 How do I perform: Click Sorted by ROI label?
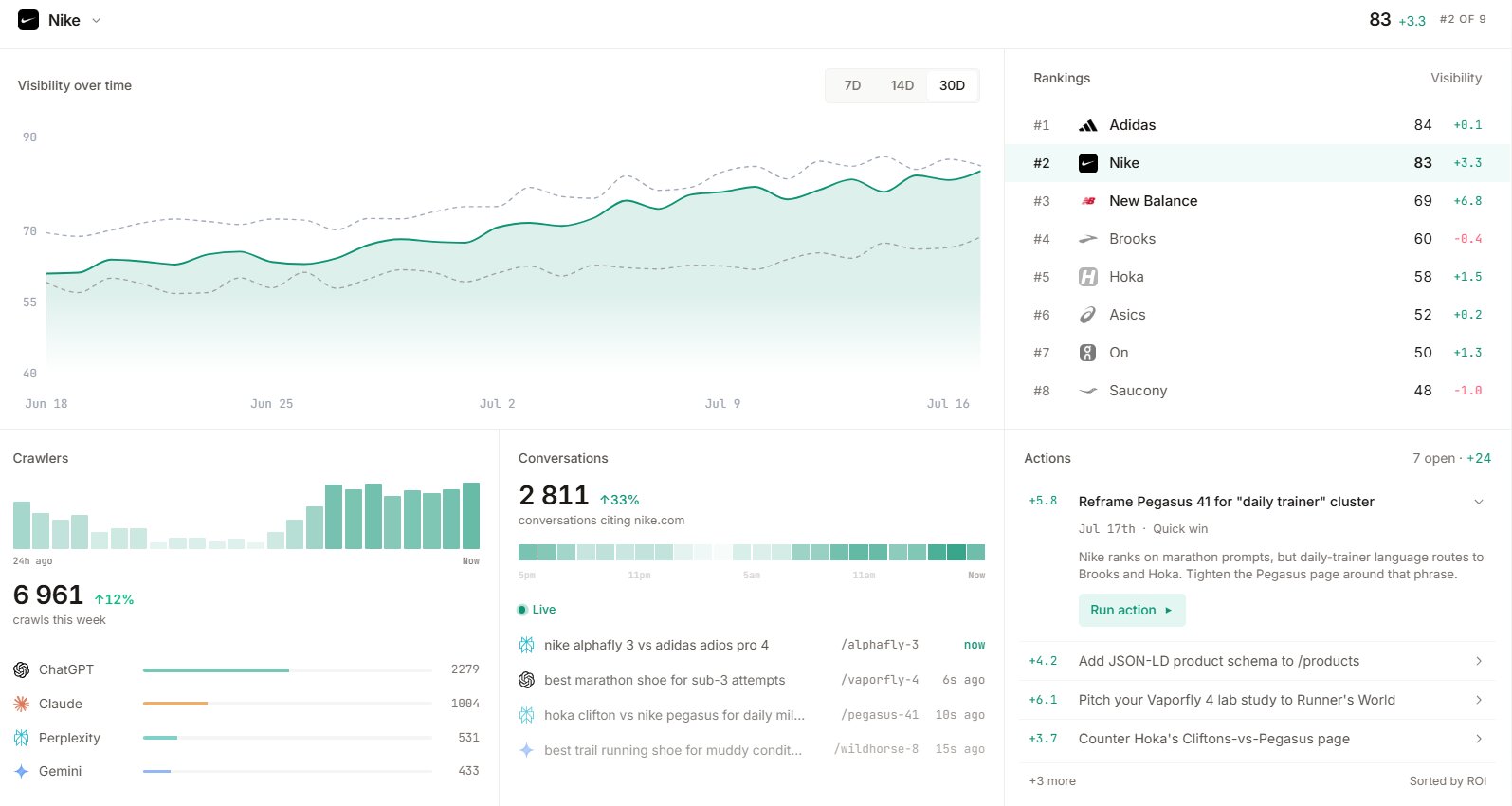coord(1448,781)
